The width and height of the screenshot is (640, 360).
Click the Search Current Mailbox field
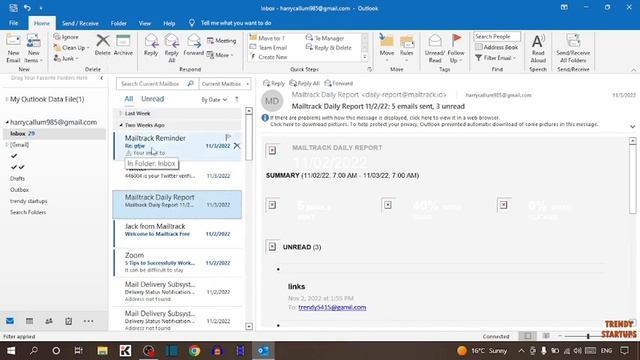(151, 84)
